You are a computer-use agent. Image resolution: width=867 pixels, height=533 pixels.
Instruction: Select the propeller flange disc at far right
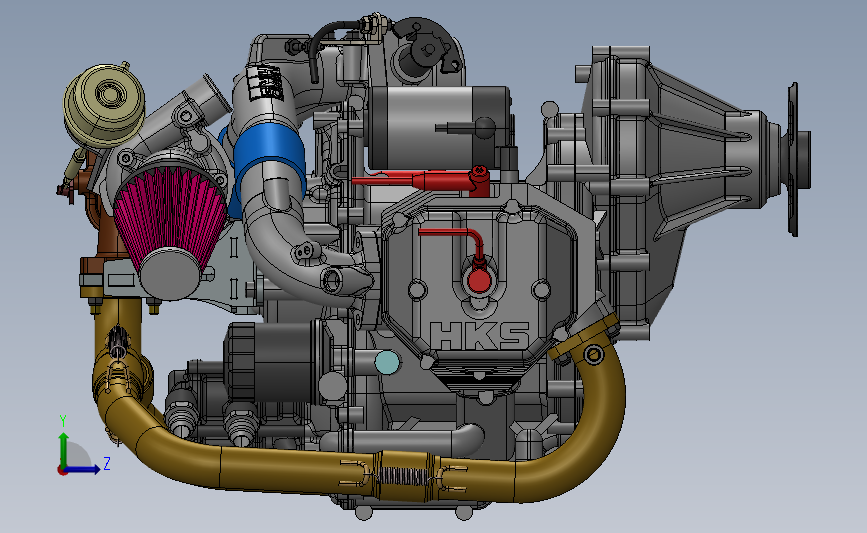[x=793, y=159]
